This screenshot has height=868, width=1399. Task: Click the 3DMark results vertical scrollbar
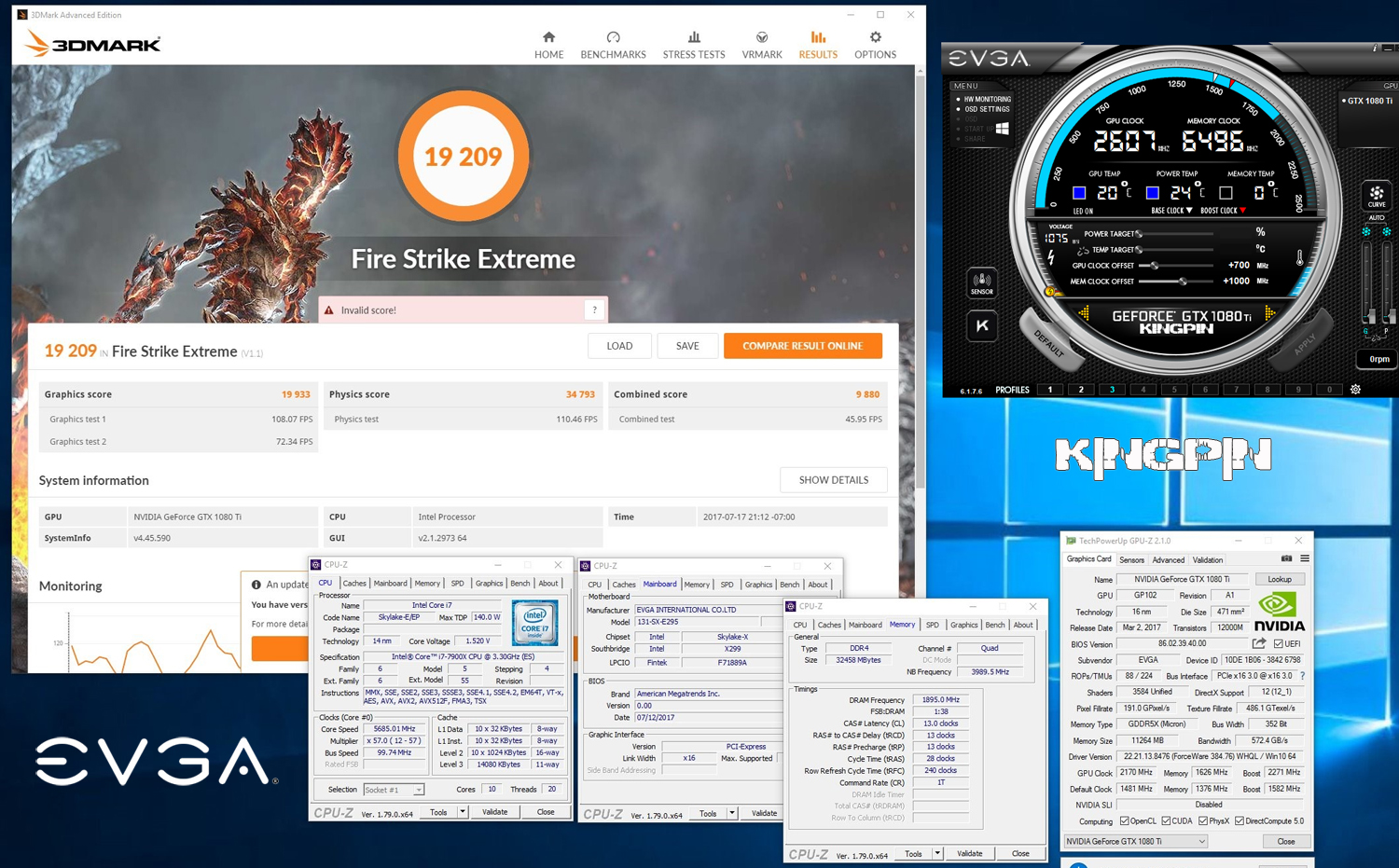(920, 280)
